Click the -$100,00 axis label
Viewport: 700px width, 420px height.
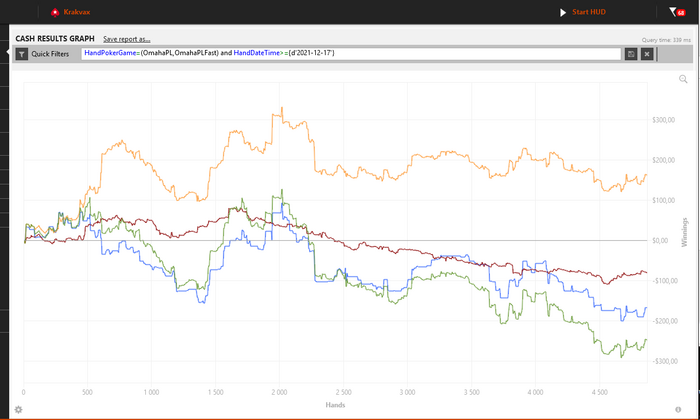663,281
